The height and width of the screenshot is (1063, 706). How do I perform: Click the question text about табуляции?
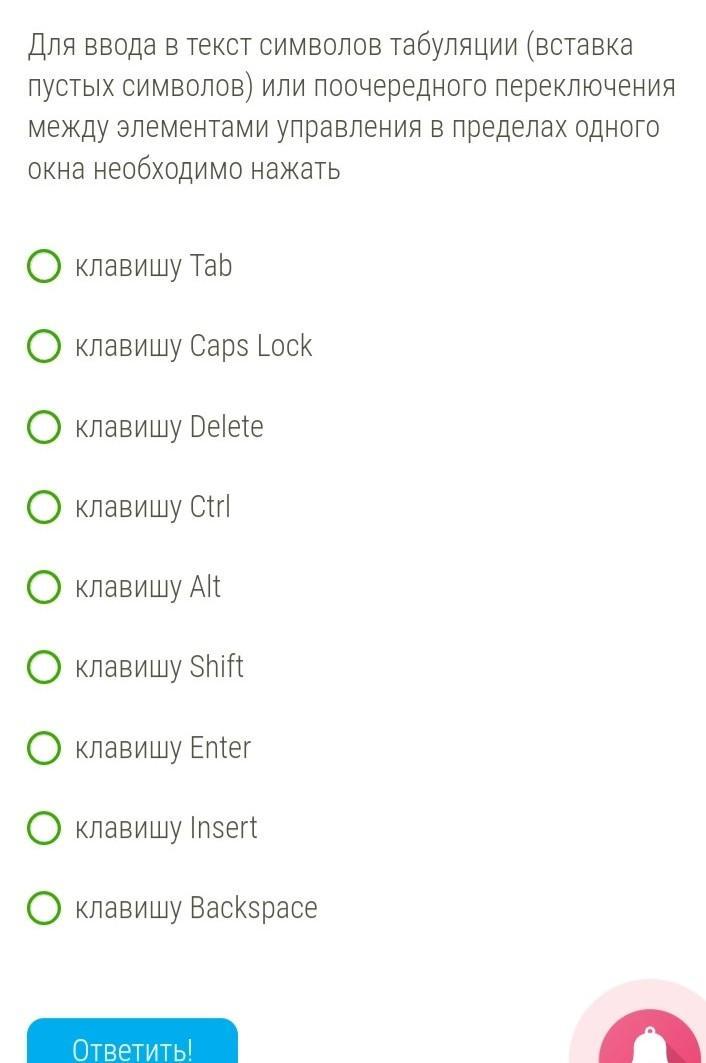[350, 108]
